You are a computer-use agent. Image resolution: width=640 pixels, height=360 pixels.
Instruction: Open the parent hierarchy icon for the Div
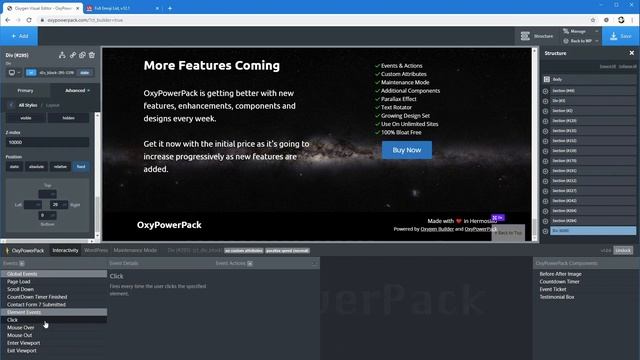point(62,55)
